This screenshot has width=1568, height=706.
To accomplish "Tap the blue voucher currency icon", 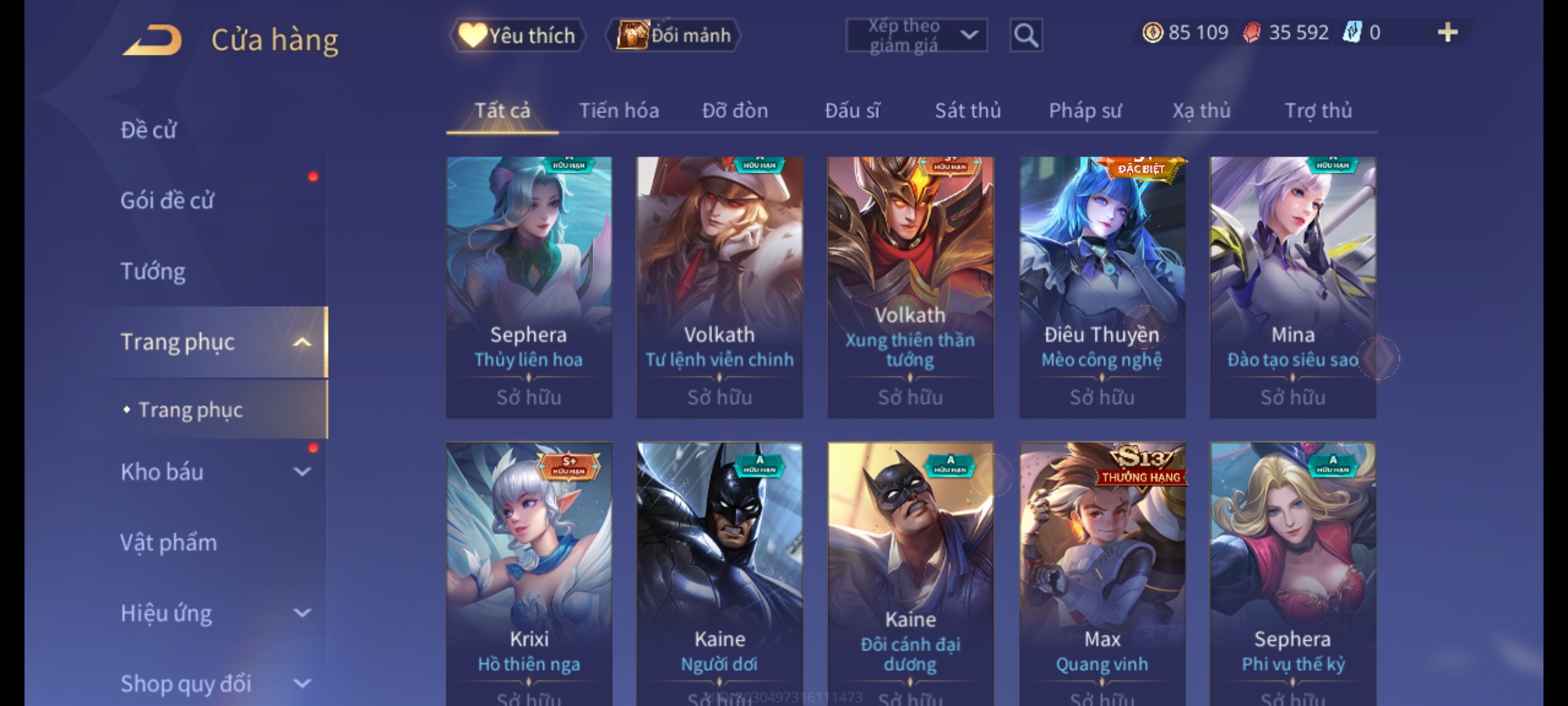I will point(1352,33).
